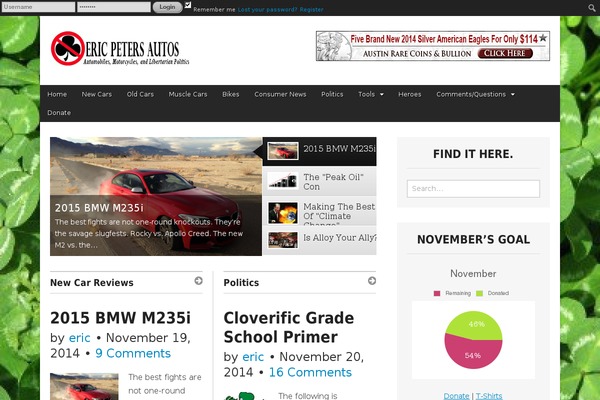
Task: Select Is Alloy Your Ally slider item
Action: 320,240
